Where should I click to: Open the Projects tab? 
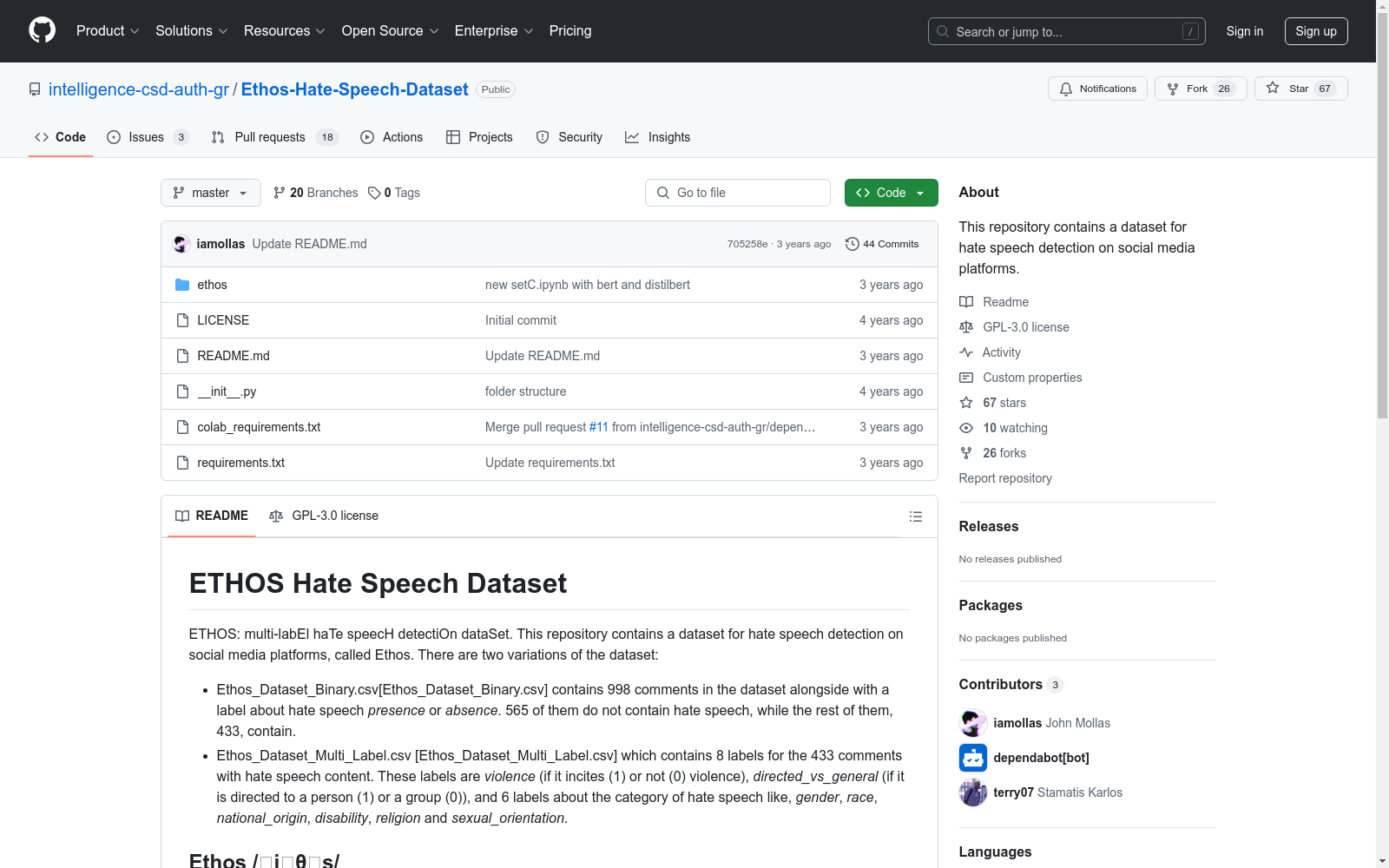479,137
